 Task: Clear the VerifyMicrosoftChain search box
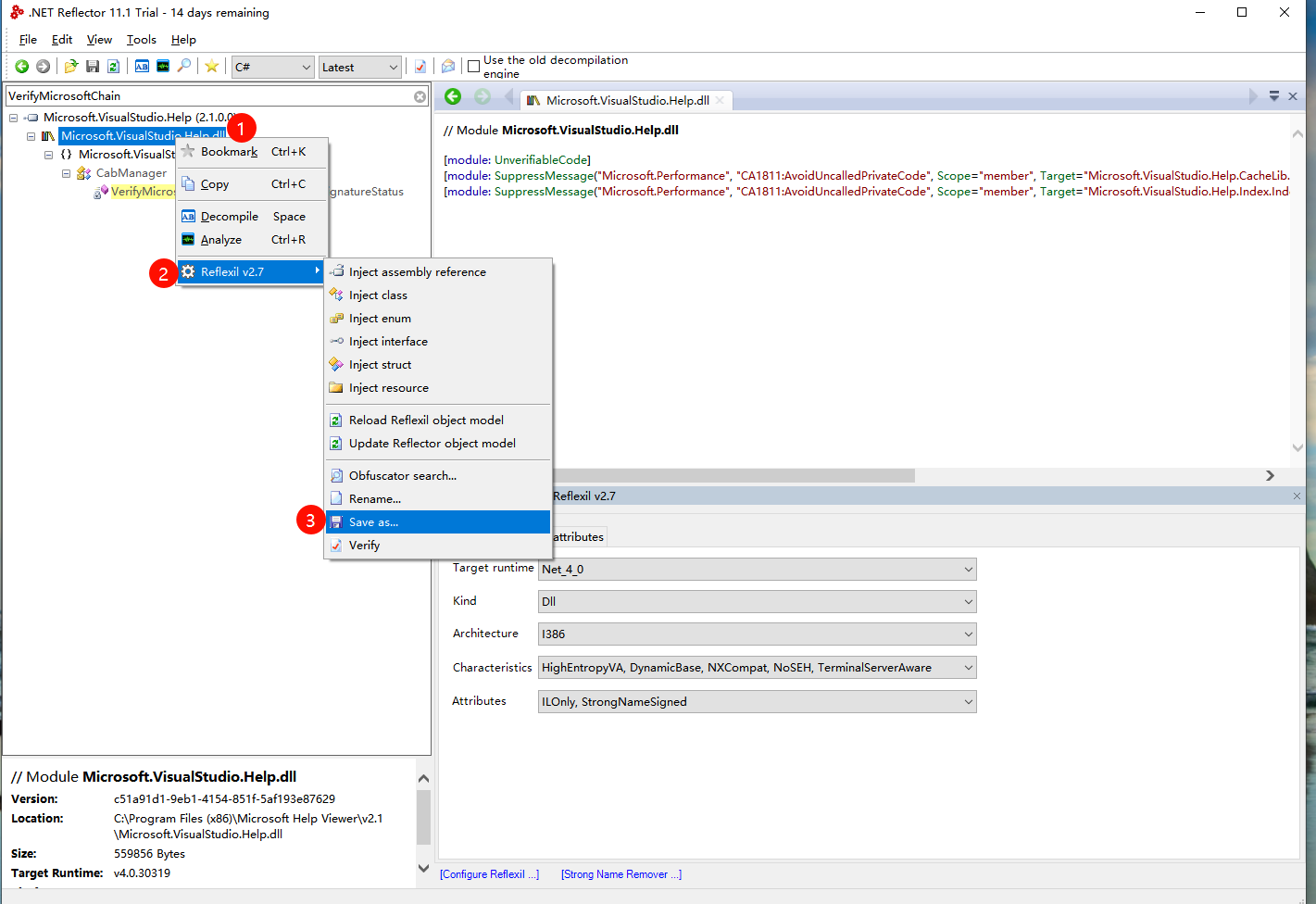coord(420,96)
